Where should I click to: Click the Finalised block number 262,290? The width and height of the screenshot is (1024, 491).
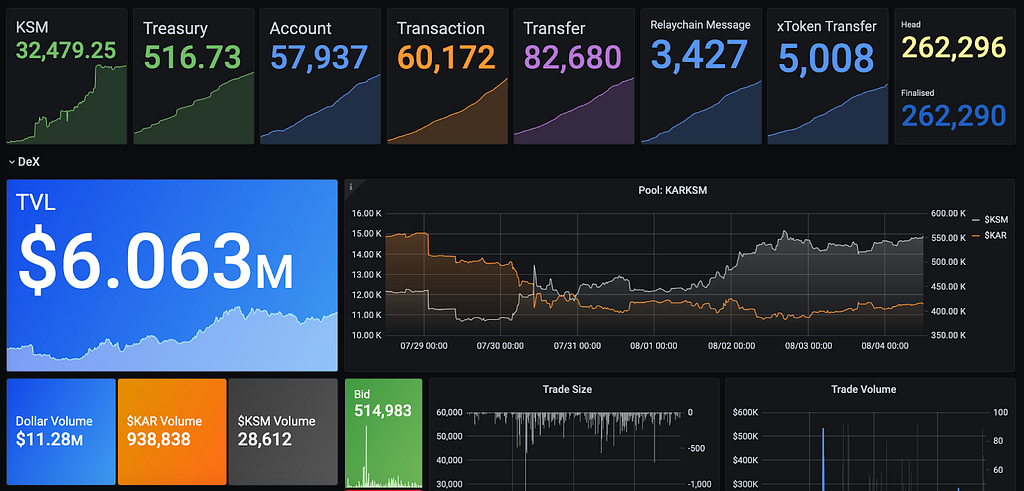coord(953,116)
